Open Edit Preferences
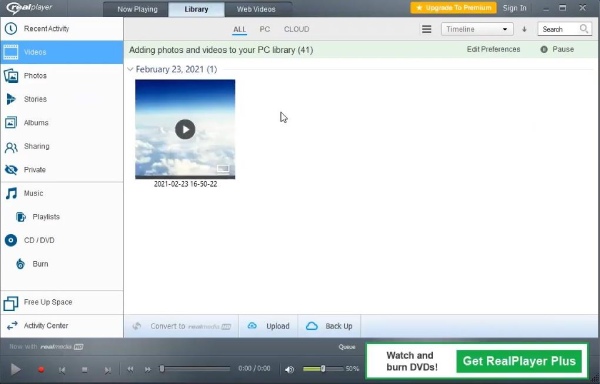This screenshot has height=384, width=600. click(493, 49)
